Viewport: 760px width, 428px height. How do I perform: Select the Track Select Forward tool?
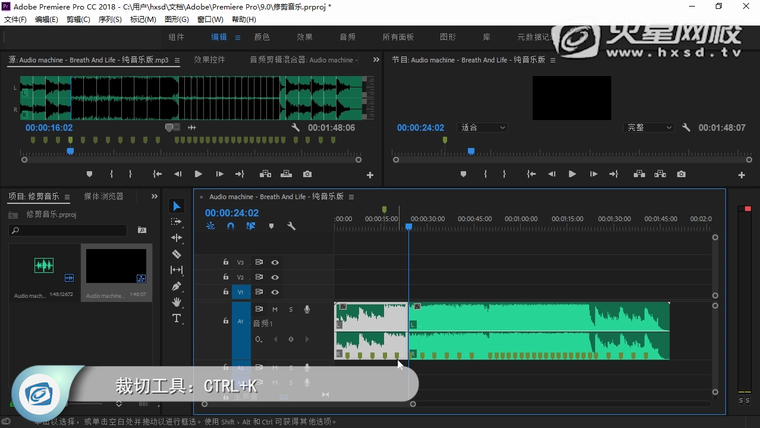pyautogui.click(x=177, y=222)
